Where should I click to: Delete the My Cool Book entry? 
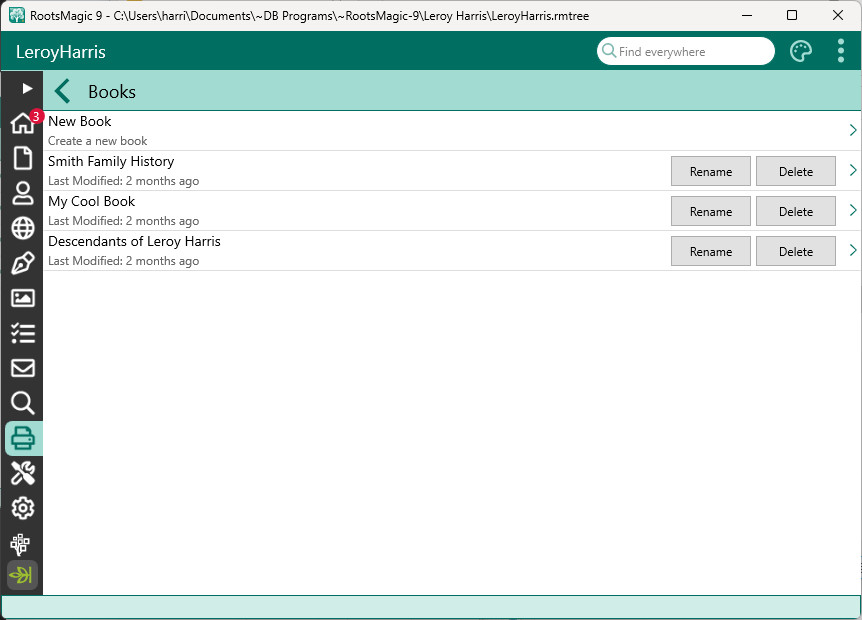coord(795,211)
